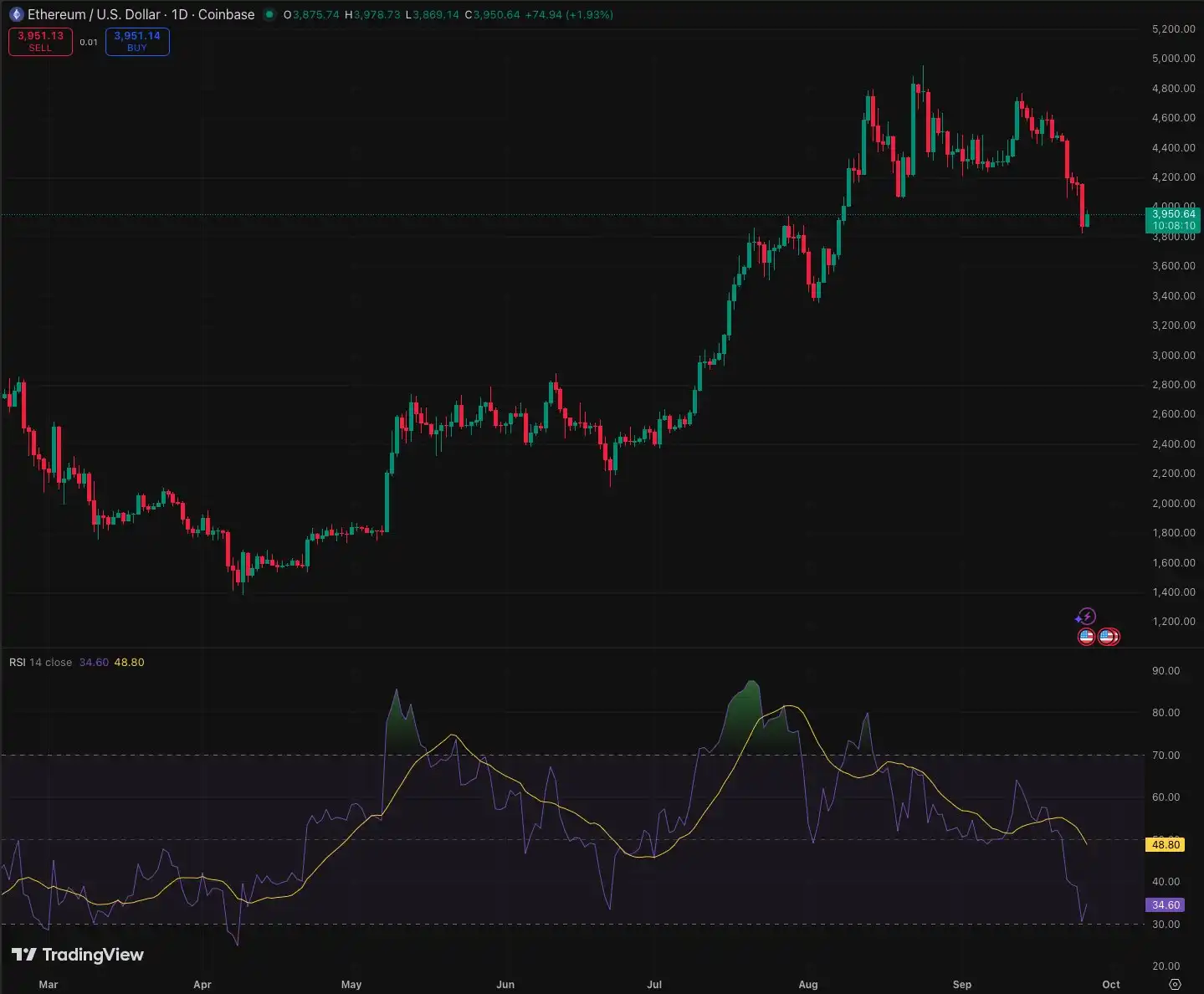Click the green data status dot in the header

click(267, 14)
